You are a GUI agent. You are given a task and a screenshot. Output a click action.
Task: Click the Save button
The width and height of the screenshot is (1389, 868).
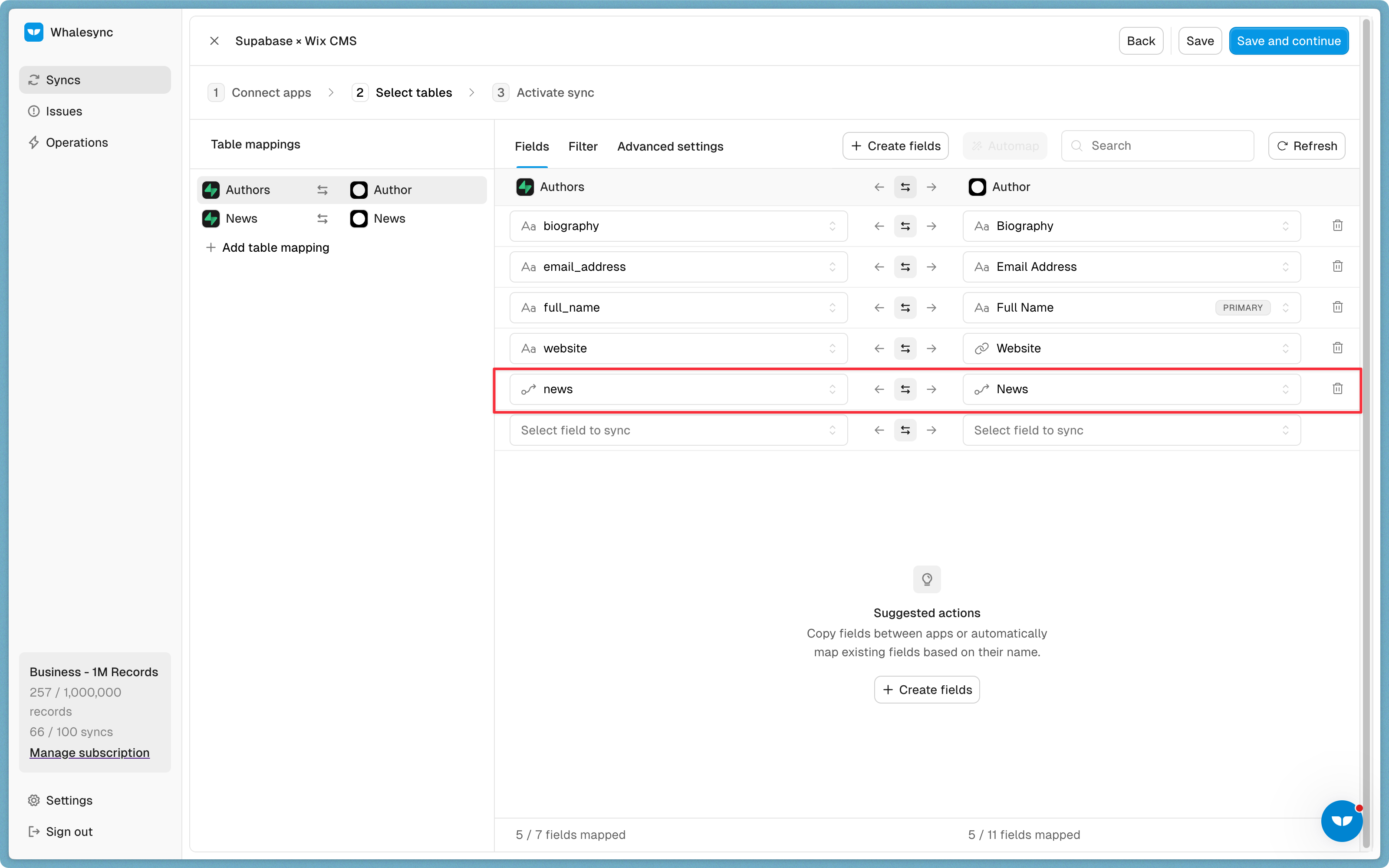[x=1200, y=41]
